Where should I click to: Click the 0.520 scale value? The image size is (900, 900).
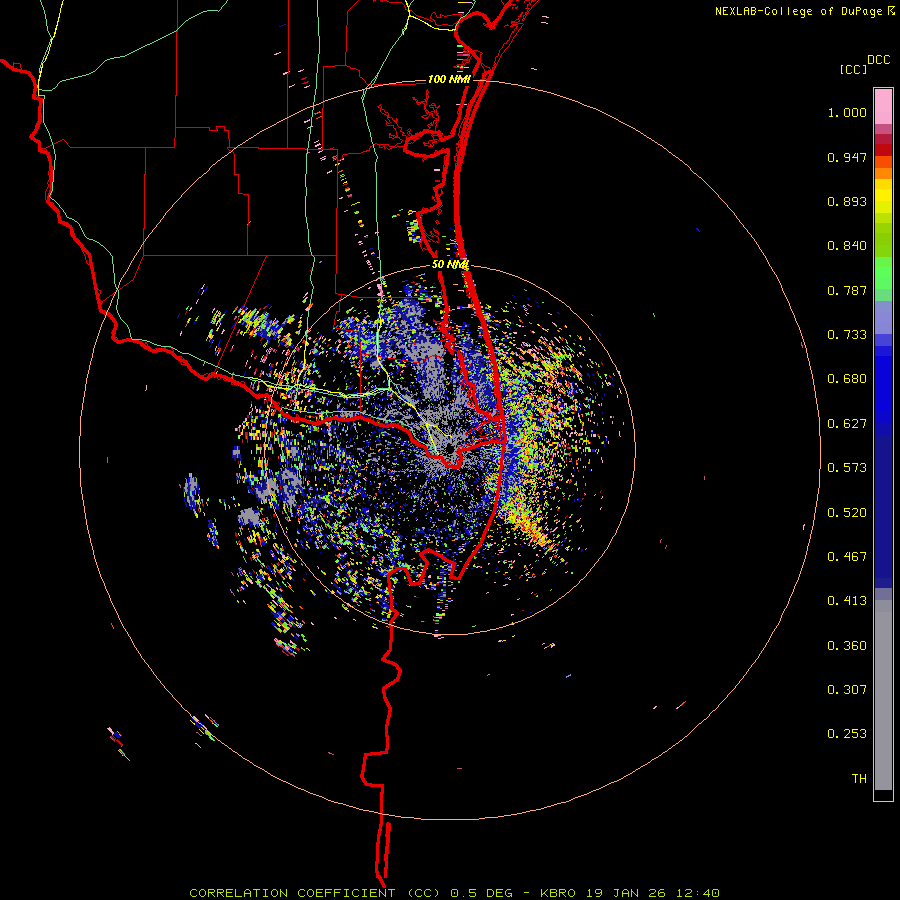[x=847, y=513]
